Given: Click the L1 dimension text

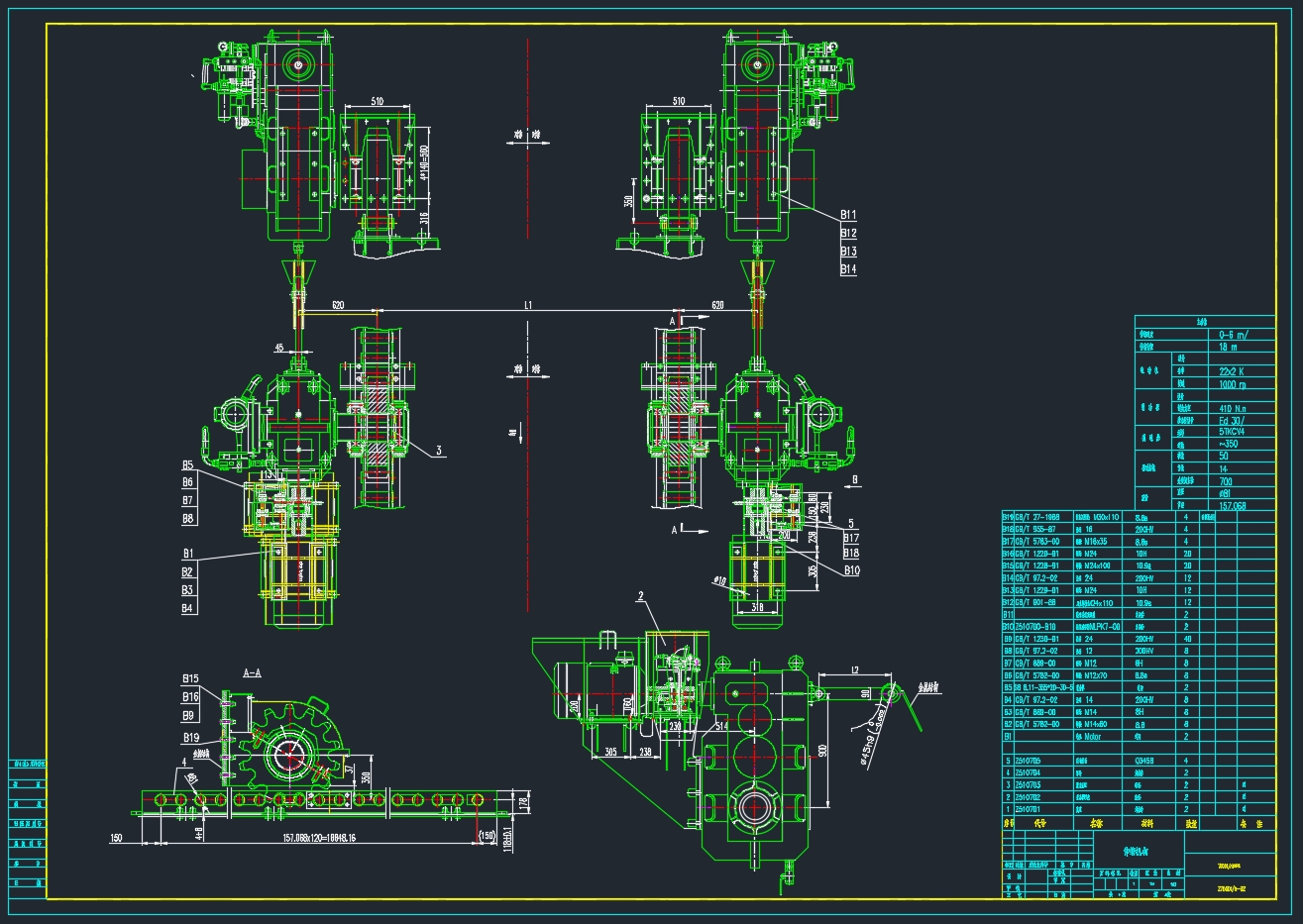Looking at the screenshot, I should click(x=529, y=306).
